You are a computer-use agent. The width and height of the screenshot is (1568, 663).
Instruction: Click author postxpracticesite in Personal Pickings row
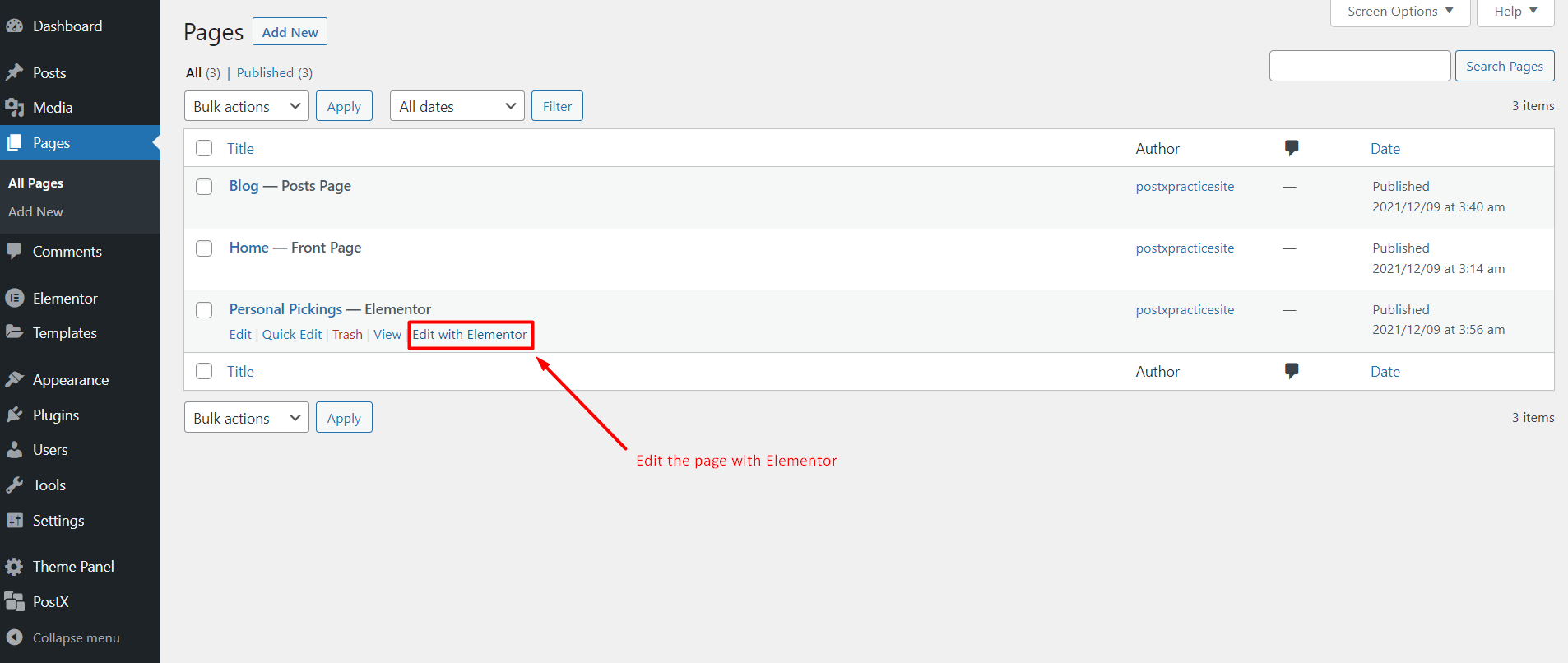tap(1185, 310)
